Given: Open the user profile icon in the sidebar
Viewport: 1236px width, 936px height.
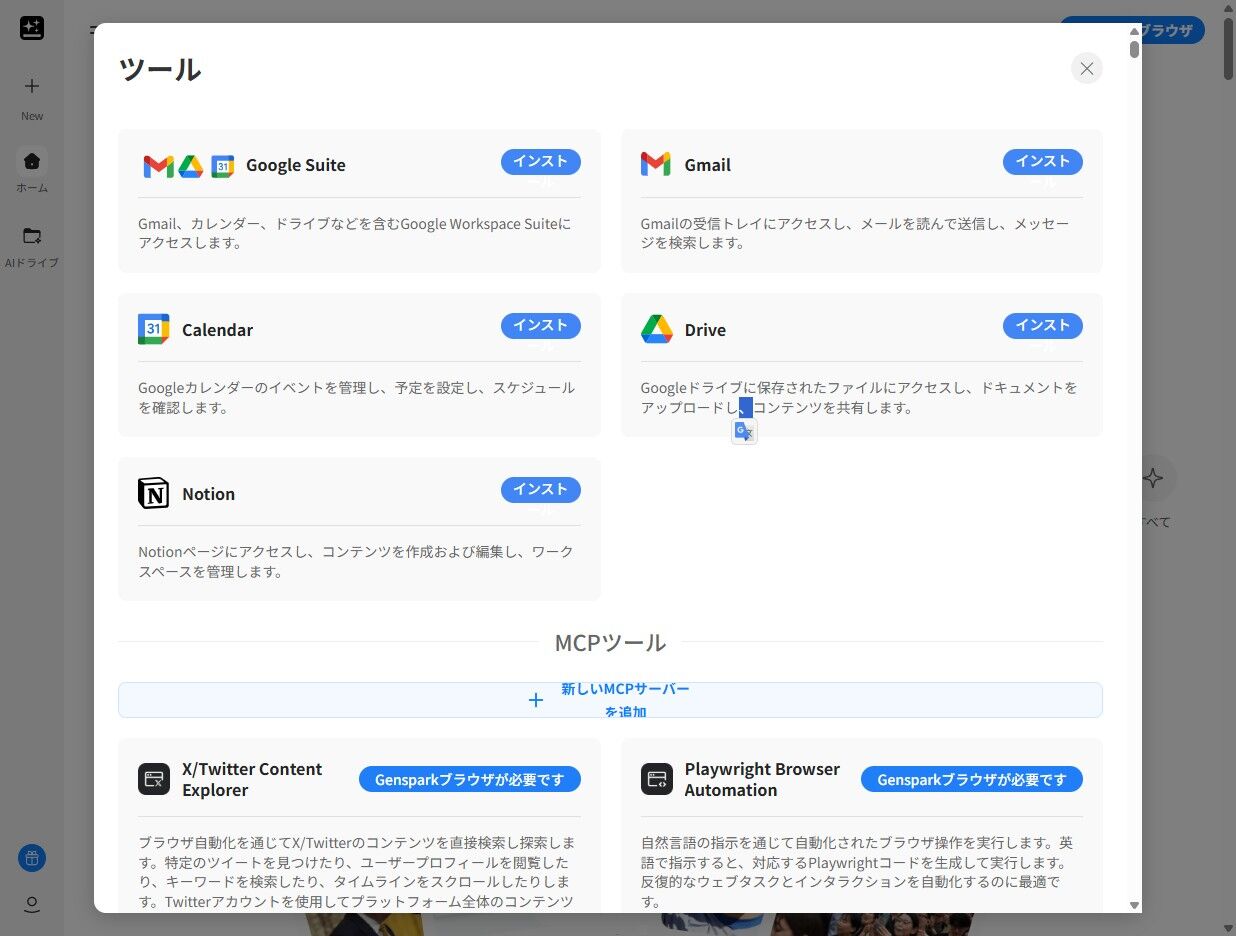Looking at the screenshot, I should click(32, 905).
